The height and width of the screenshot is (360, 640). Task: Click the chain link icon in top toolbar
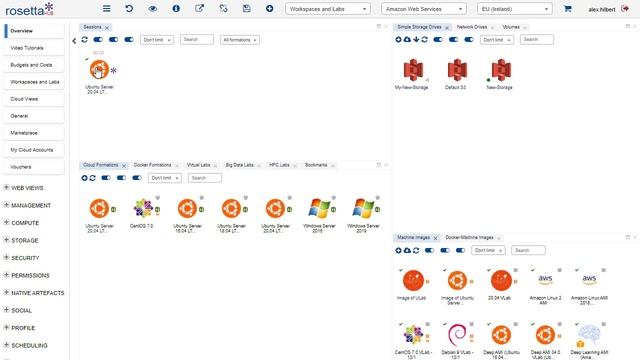223,9
